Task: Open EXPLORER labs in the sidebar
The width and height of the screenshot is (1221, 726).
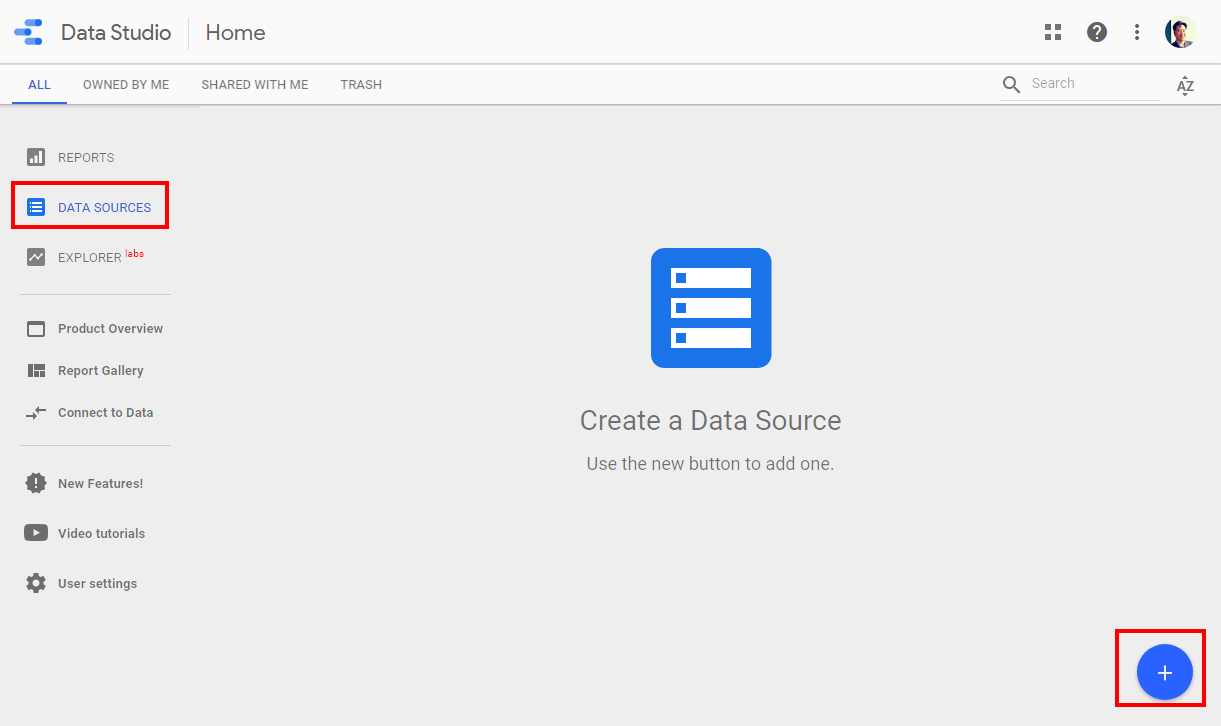Action: [89, 257]
